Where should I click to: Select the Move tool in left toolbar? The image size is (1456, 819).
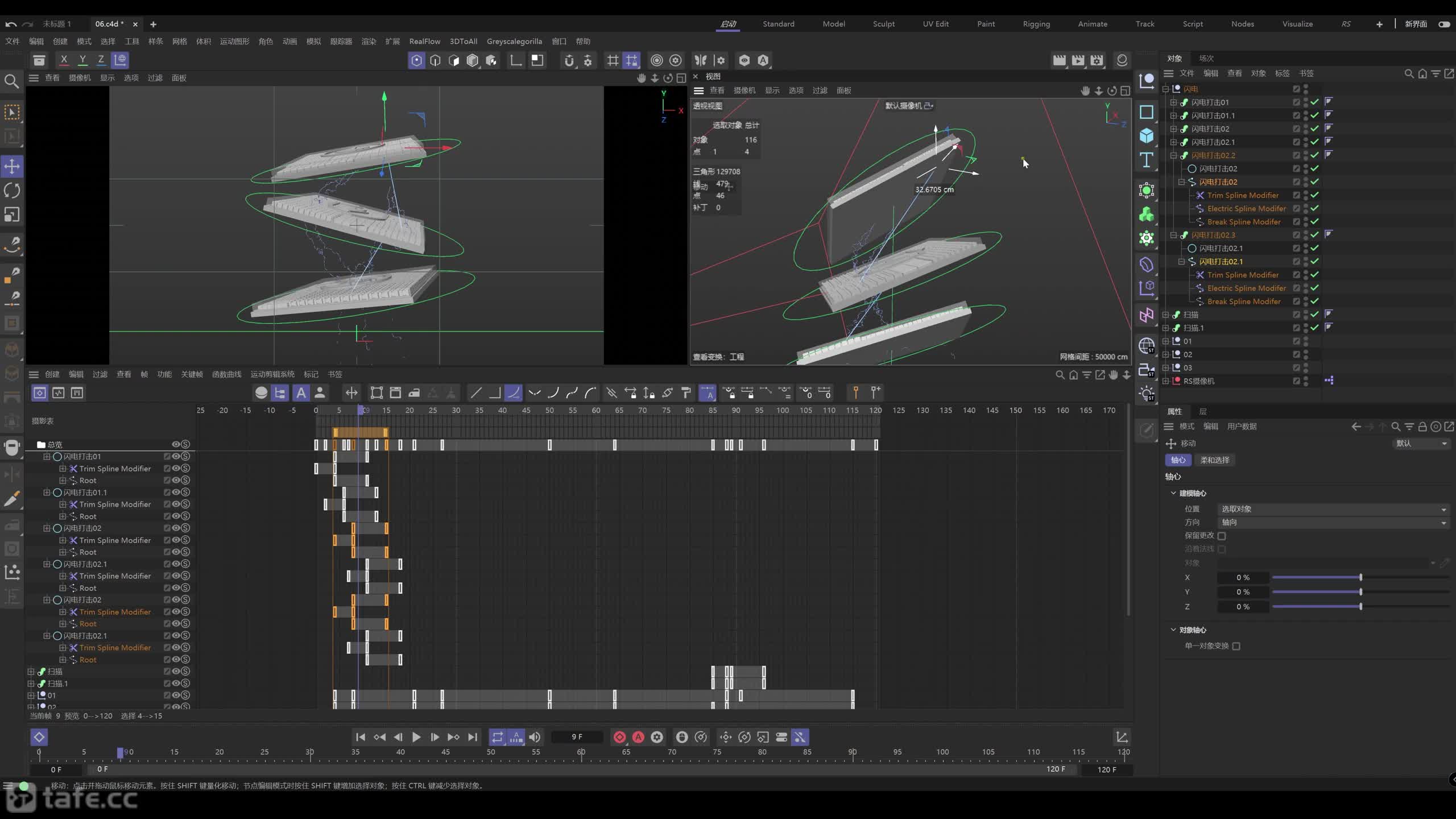12,167
